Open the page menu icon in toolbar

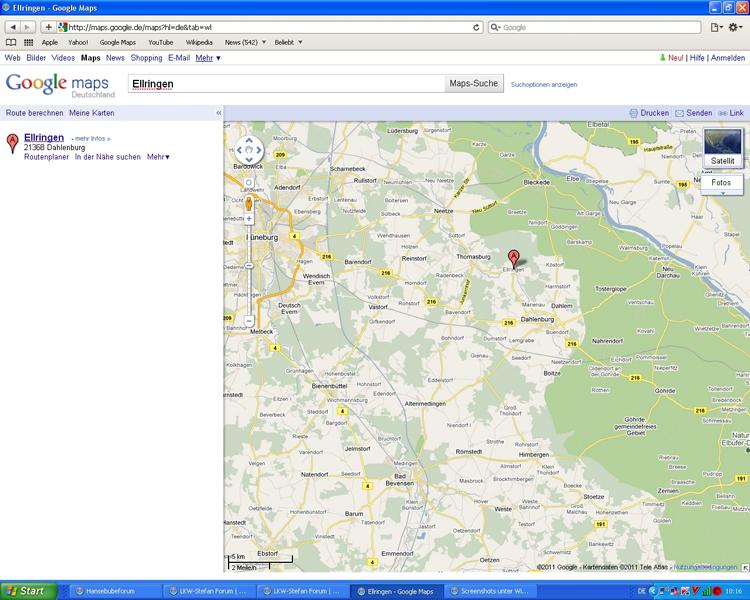pyautogui.click(x=716, y=27)
